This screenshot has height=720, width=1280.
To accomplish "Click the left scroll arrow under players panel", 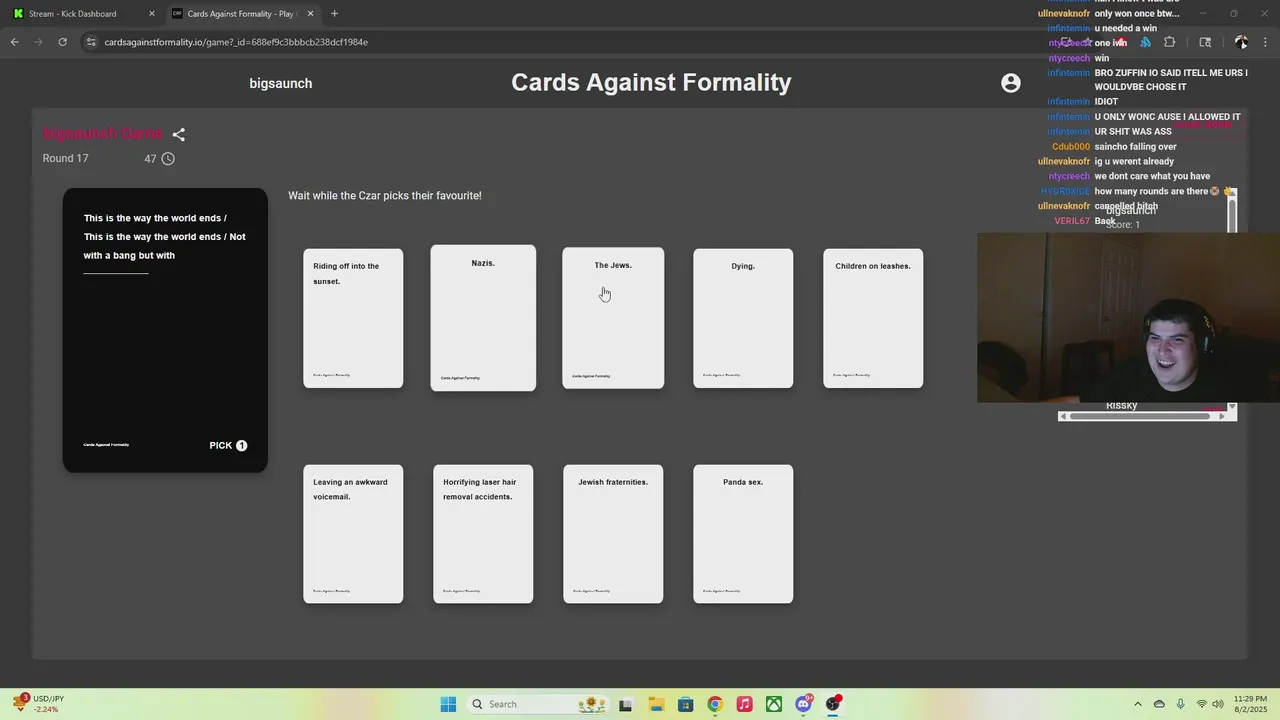I will [x=1063, y=416].
